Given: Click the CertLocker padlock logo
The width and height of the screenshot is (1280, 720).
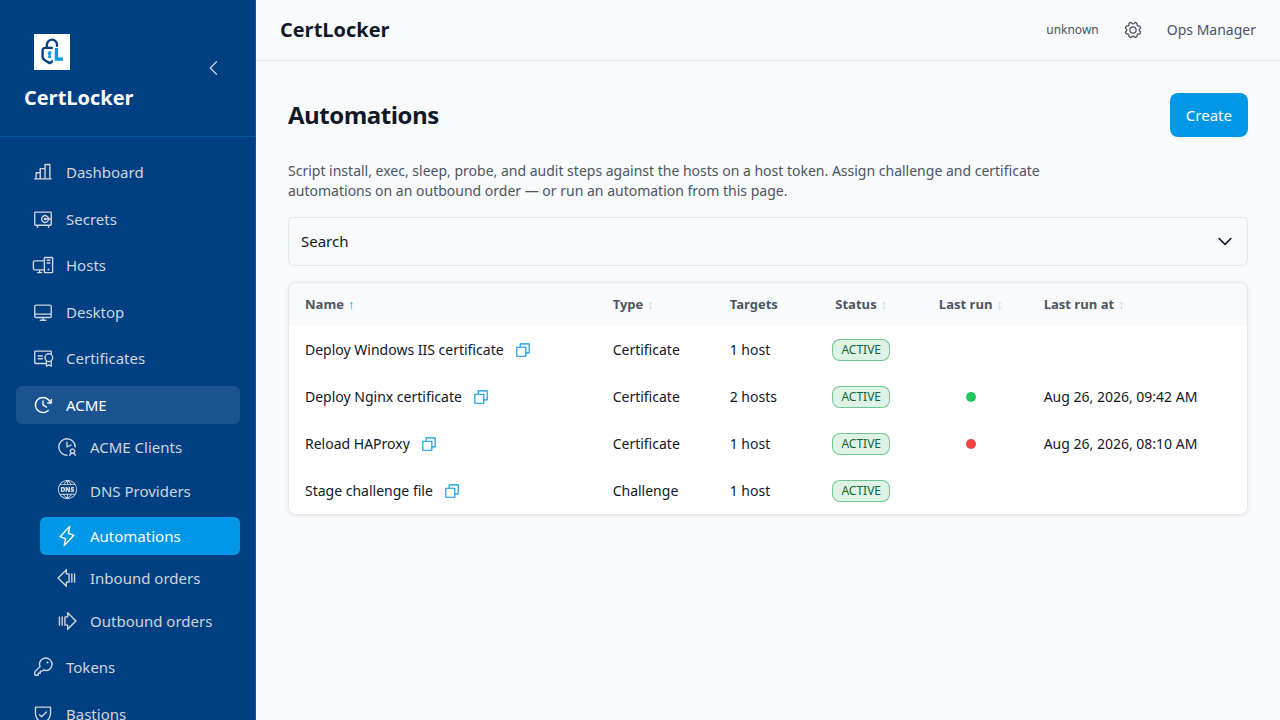Looking at the screenshot, I should (52, 52).
